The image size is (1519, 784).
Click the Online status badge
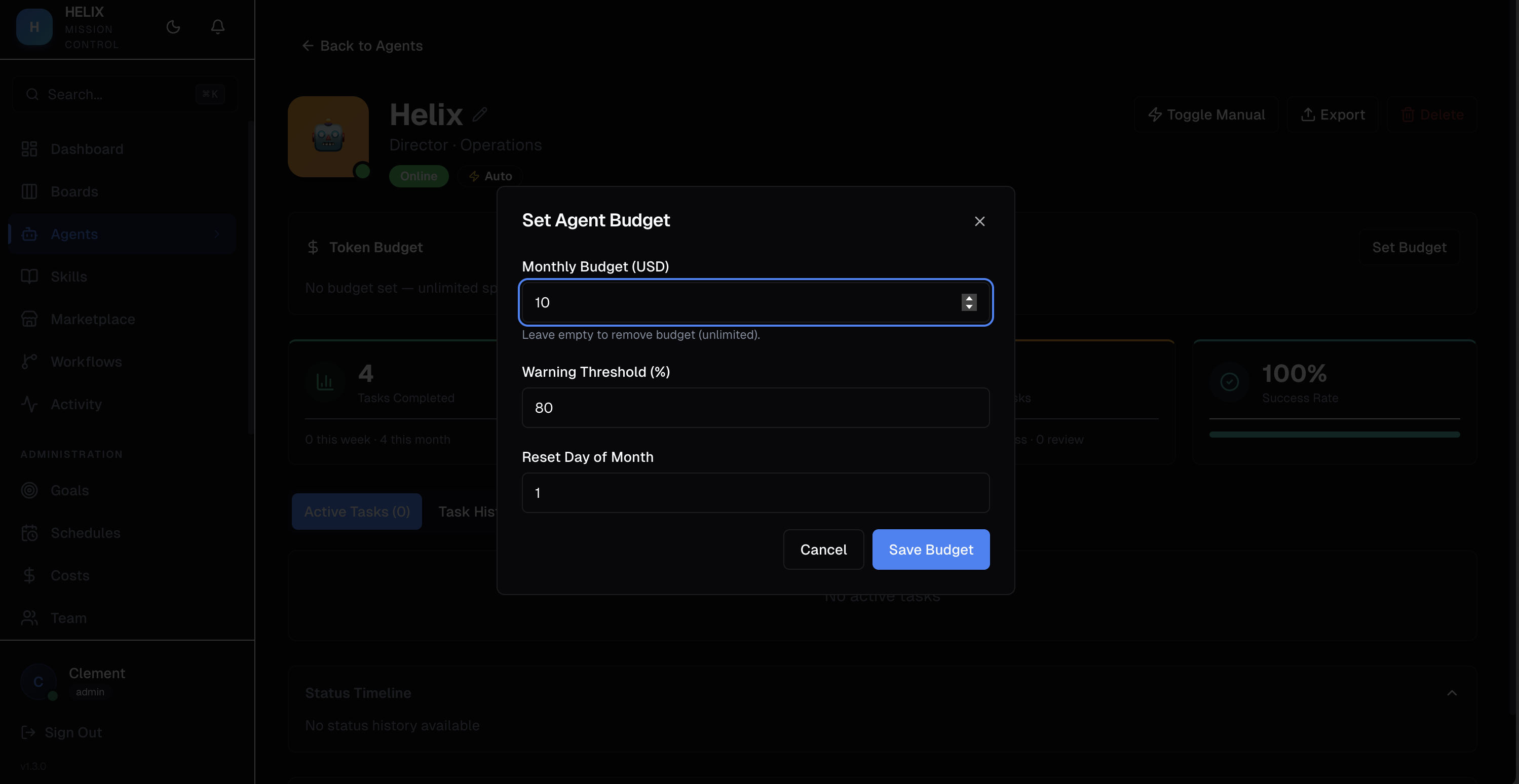click(x=419, y=176)
